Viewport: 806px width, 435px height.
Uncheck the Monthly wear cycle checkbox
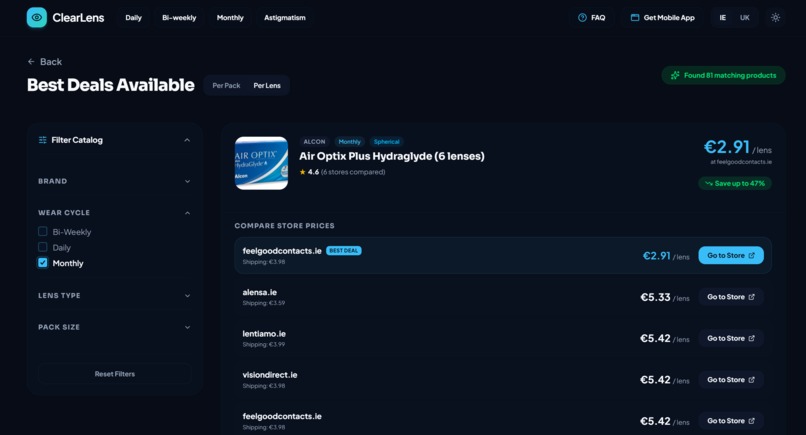pos(43,263)
